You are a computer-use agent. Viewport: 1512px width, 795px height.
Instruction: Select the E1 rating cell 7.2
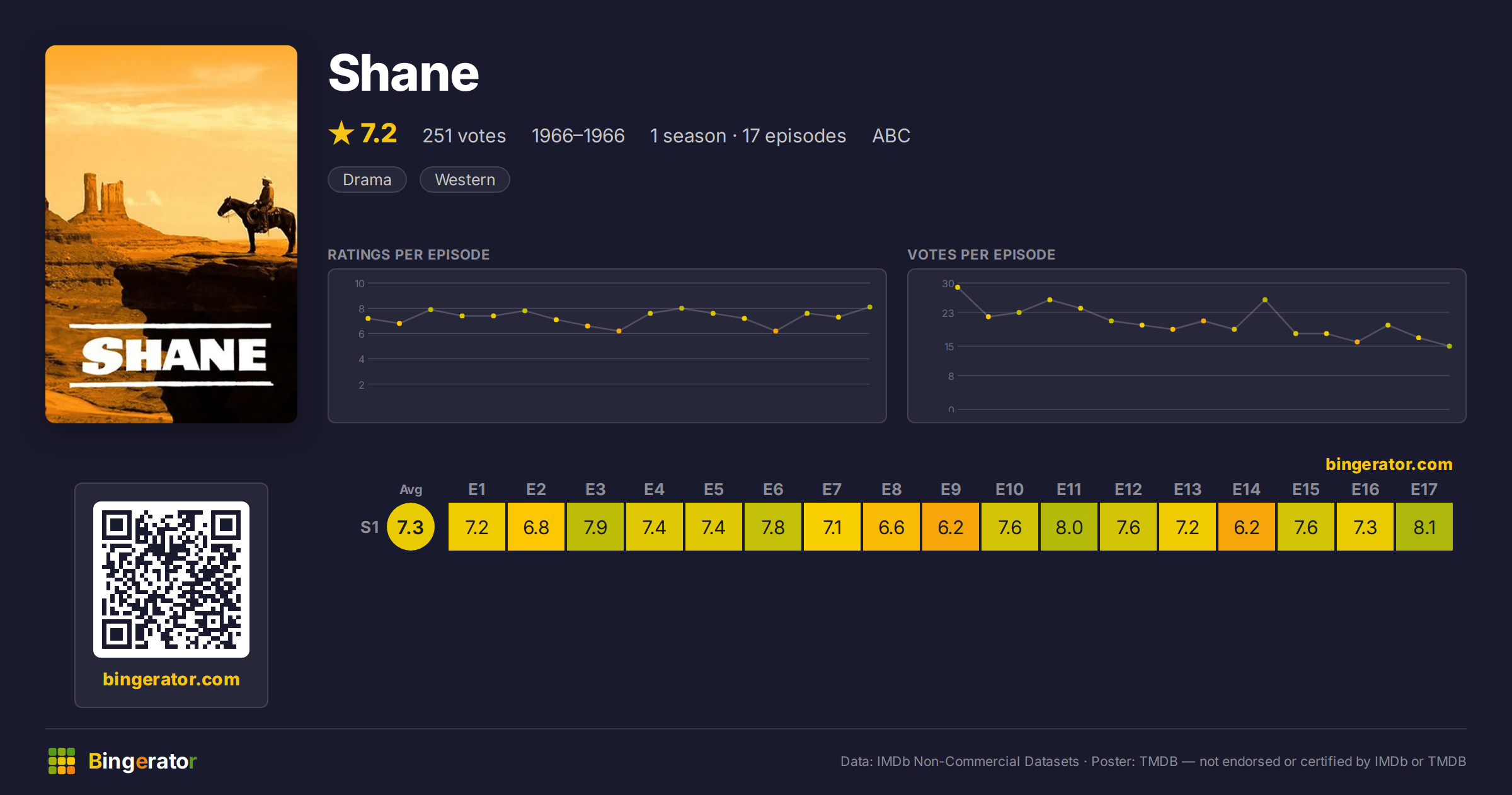click(x=477, y=527)
